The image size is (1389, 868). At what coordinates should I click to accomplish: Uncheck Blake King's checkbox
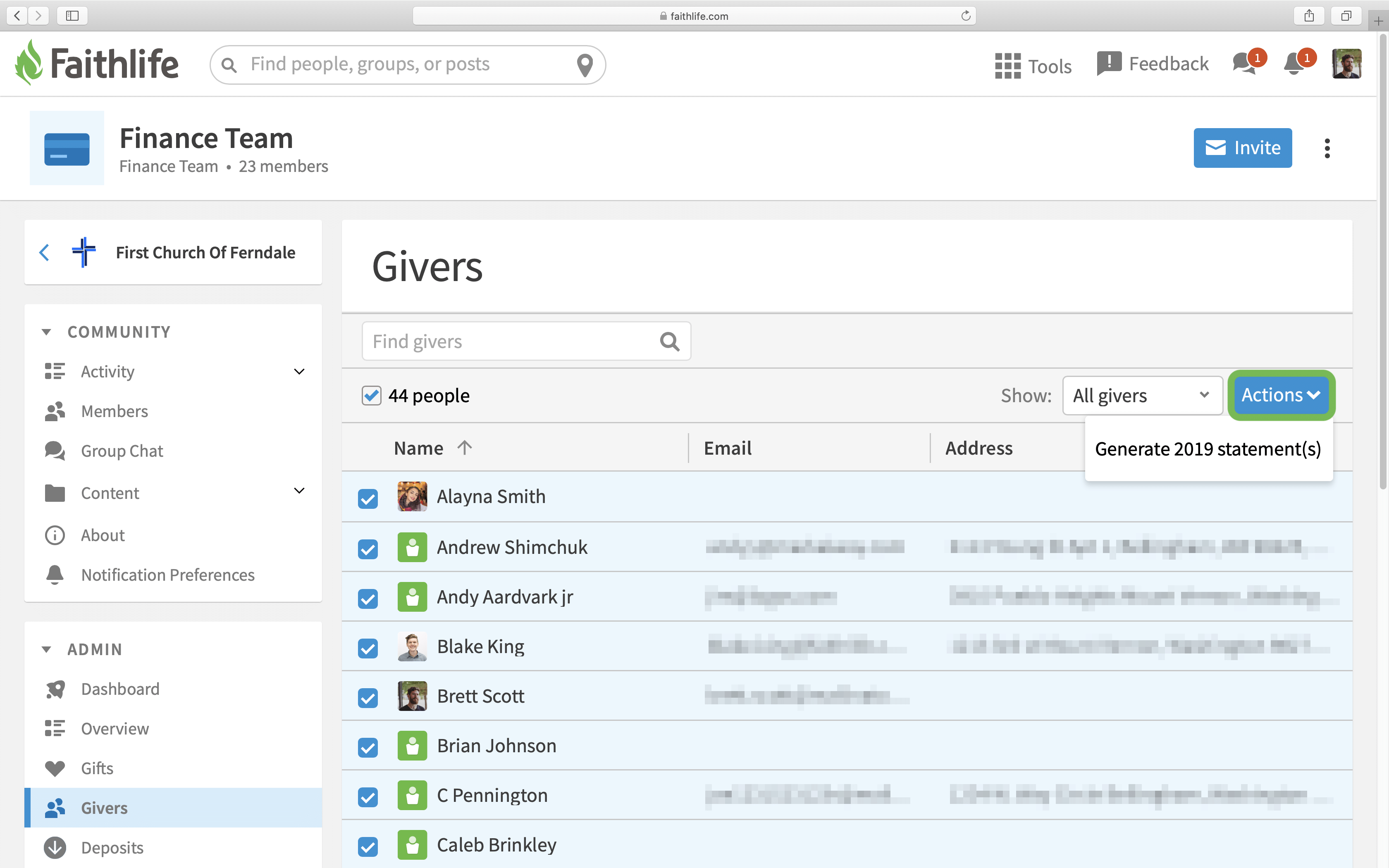click(368, 648)
